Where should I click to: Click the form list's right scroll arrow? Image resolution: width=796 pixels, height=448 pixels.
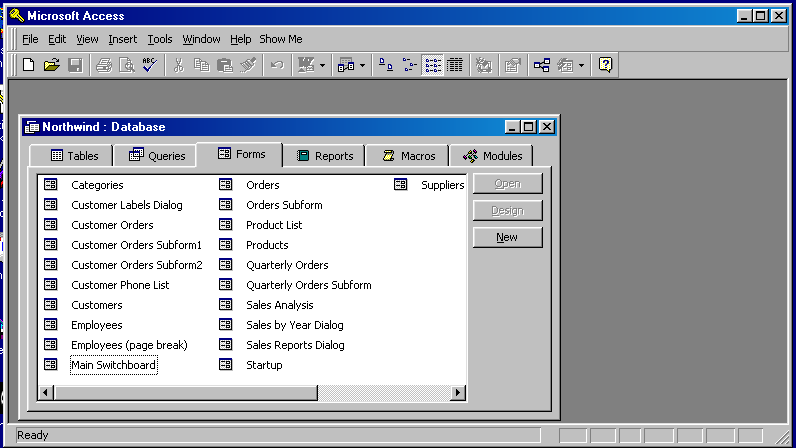point(458,393)
